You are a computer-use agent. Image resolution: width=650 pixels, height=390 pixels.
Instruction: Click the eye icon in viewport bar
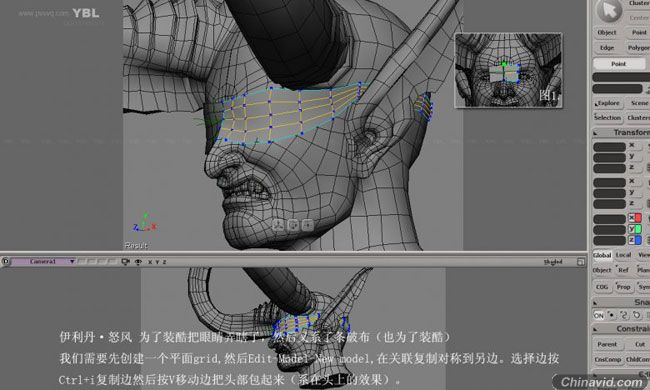point(138,262)
